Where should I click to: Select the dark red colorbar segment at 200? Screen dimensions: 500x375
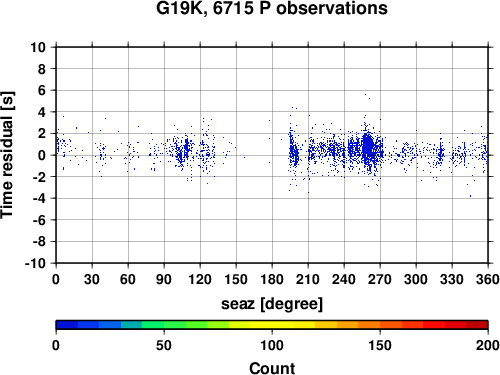point(477,325)
